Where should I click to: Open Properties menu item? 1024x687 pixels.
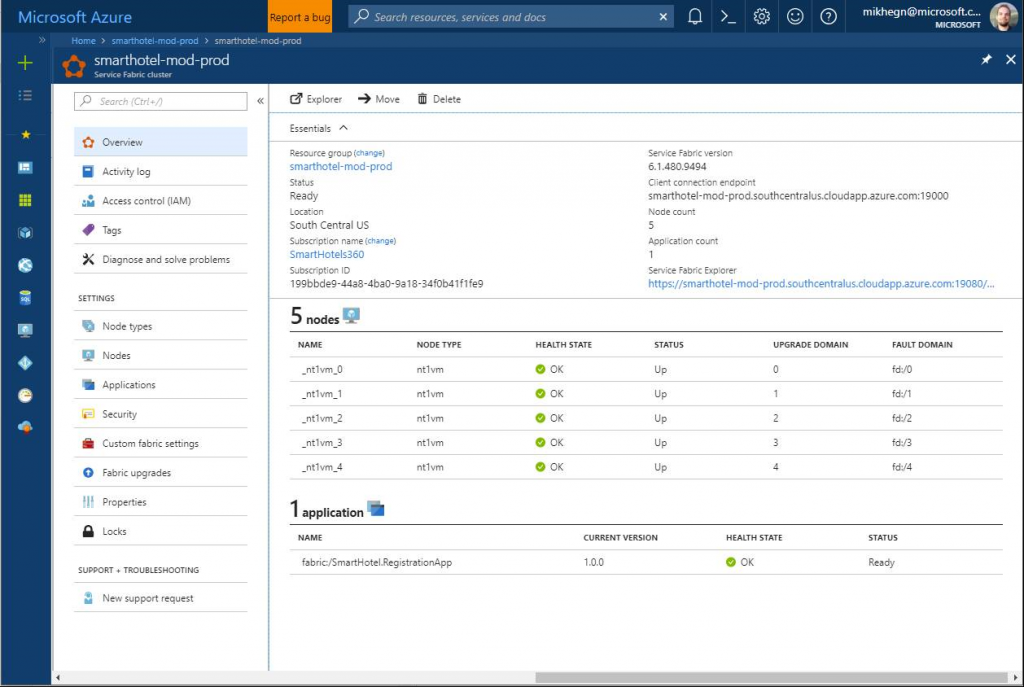click(x=161, y=503)
